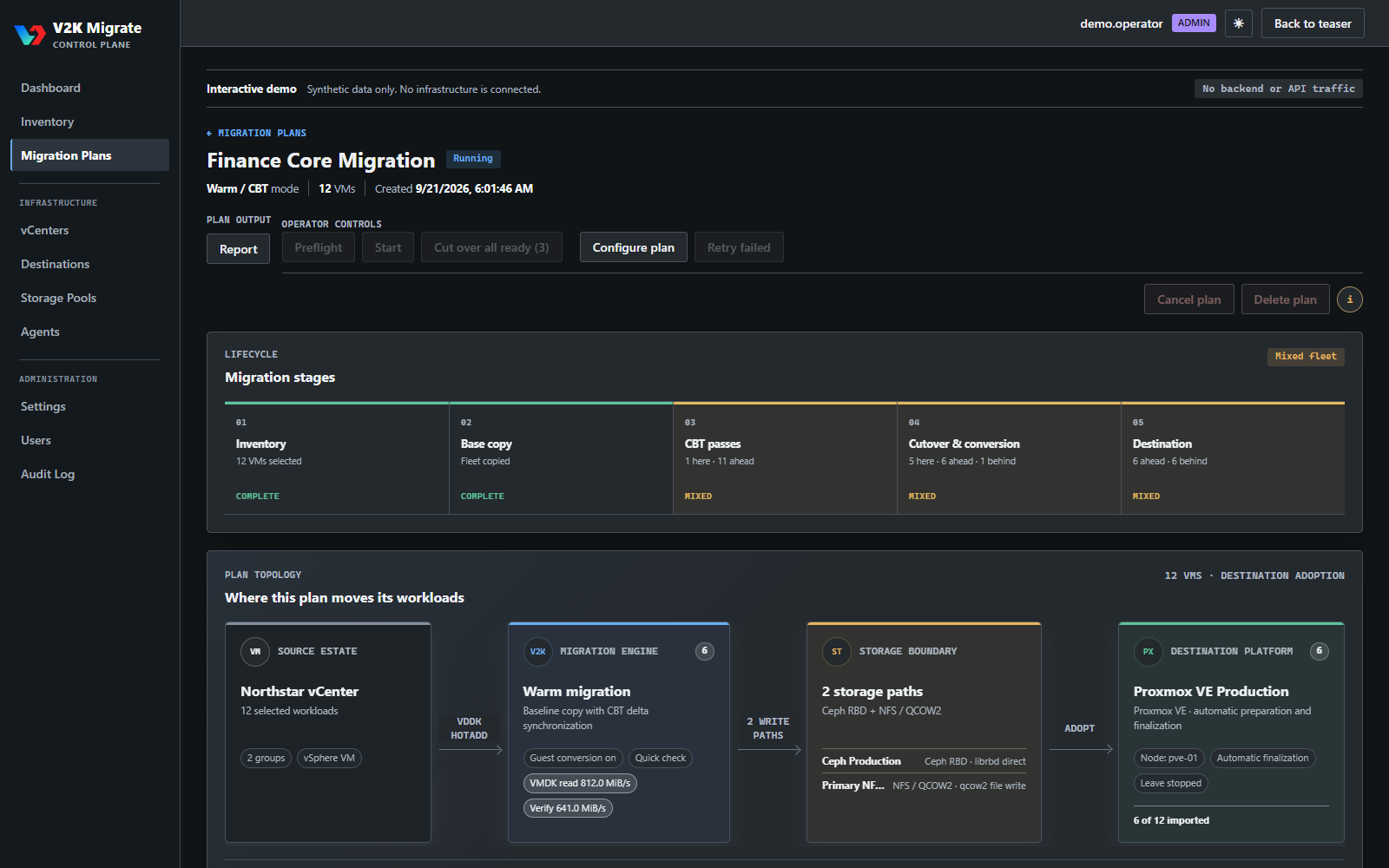This screenshot has width=1389, height=868.
Task: Click the PX destination platform icon
Action: [x=1149, y=651]
